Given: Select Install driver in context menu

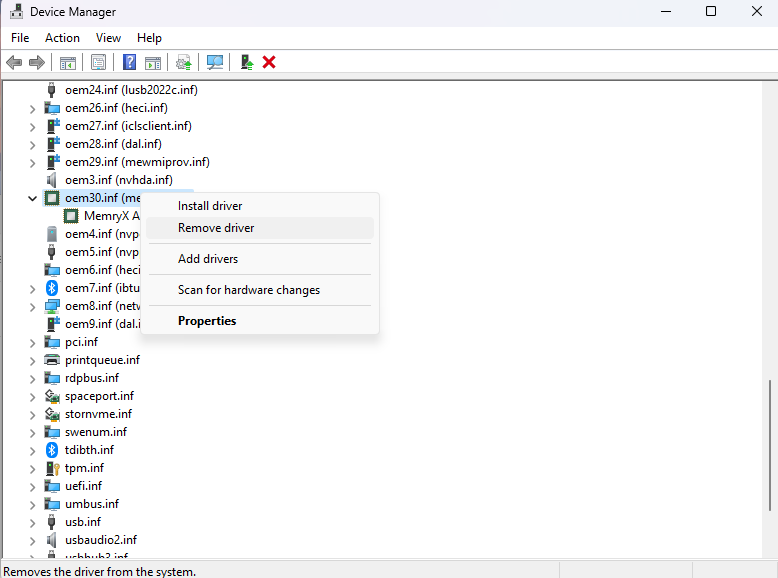Looking at the screenshot, I should [x=210, y=206].
